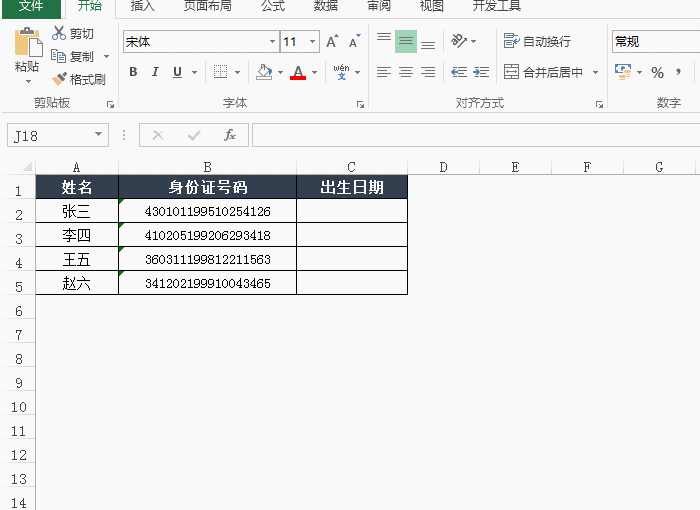Toggle 自动换行 wrap text
The image size is (700, 510).
pyautogui.click(x=537, y=41)
